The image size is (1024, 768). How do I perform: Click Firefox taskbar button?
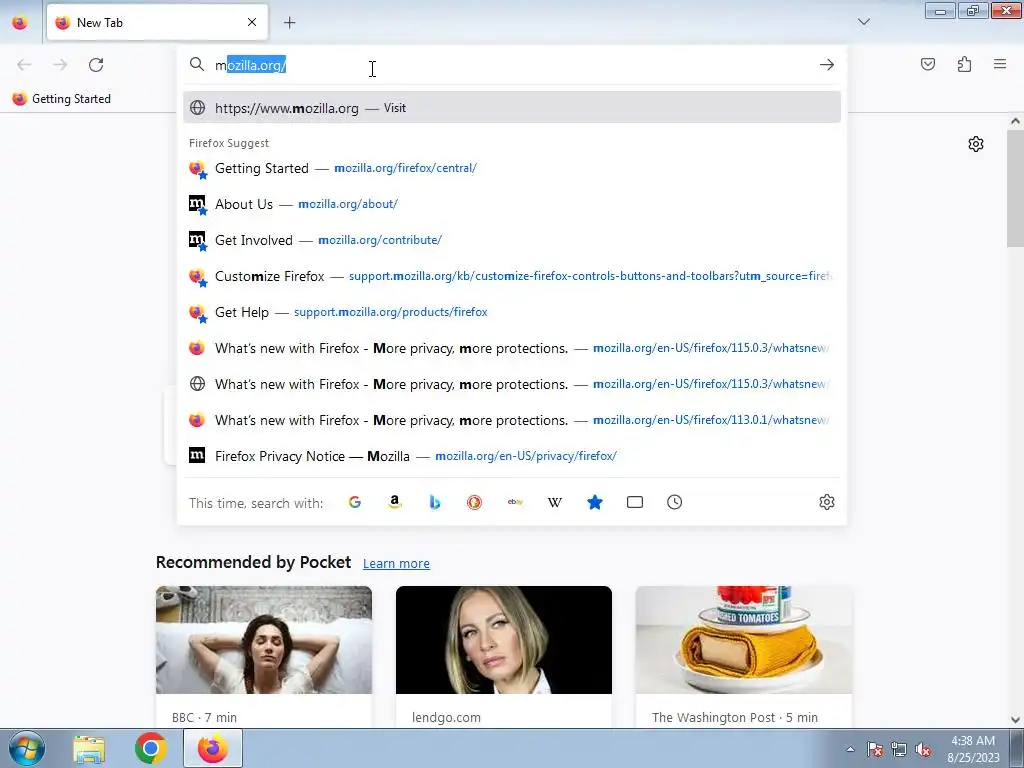[x=213, y=748]
